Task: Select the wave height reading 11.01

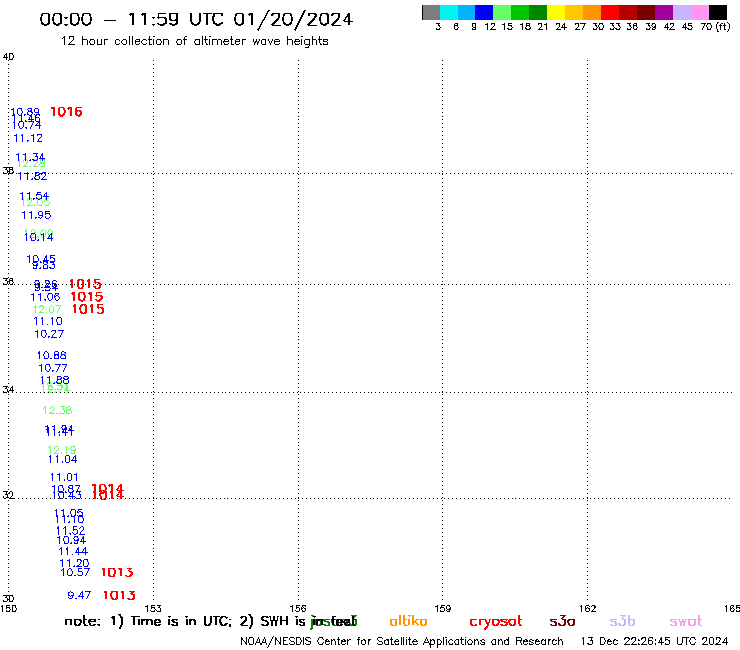Action: (x=64, y=477)
